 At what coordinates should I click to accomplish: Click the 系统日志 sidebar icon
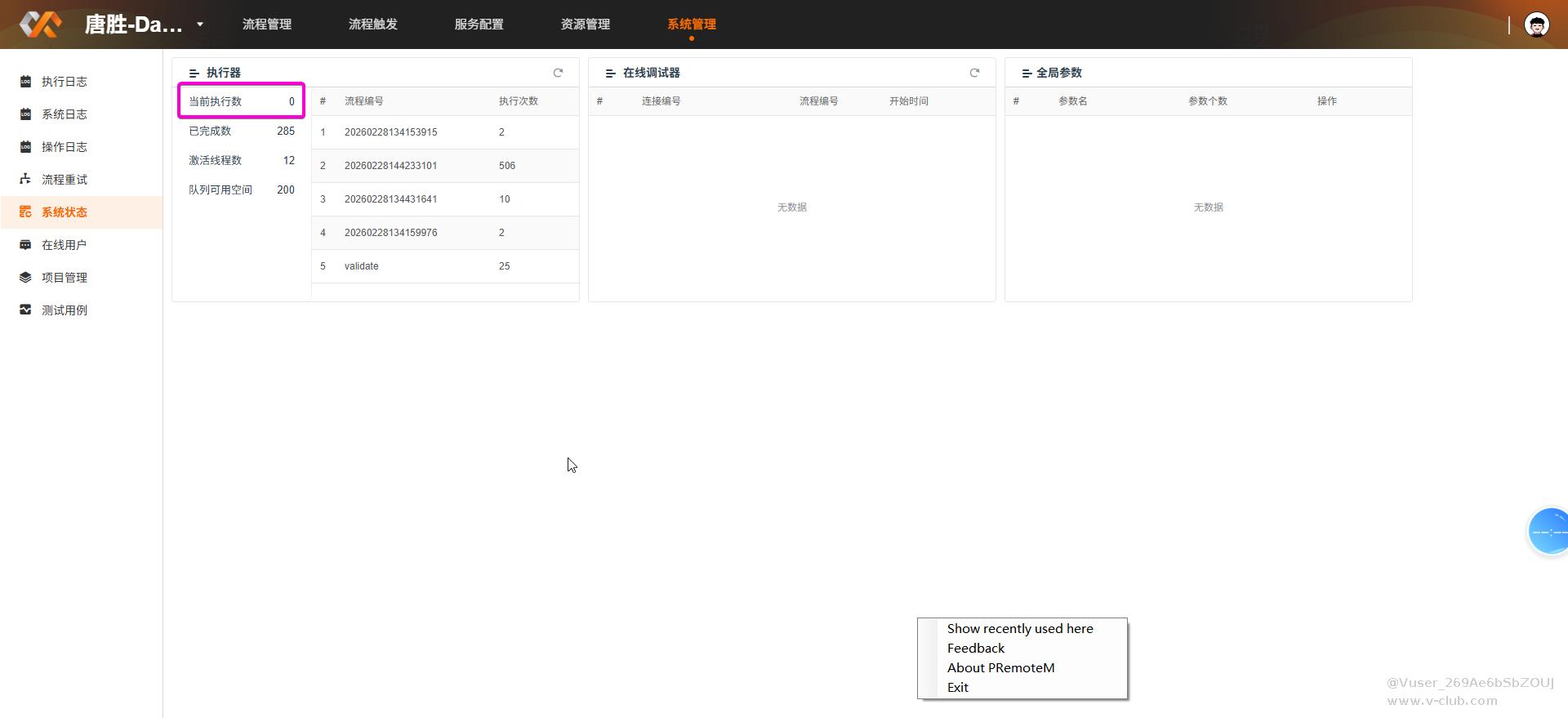[25, 114]
